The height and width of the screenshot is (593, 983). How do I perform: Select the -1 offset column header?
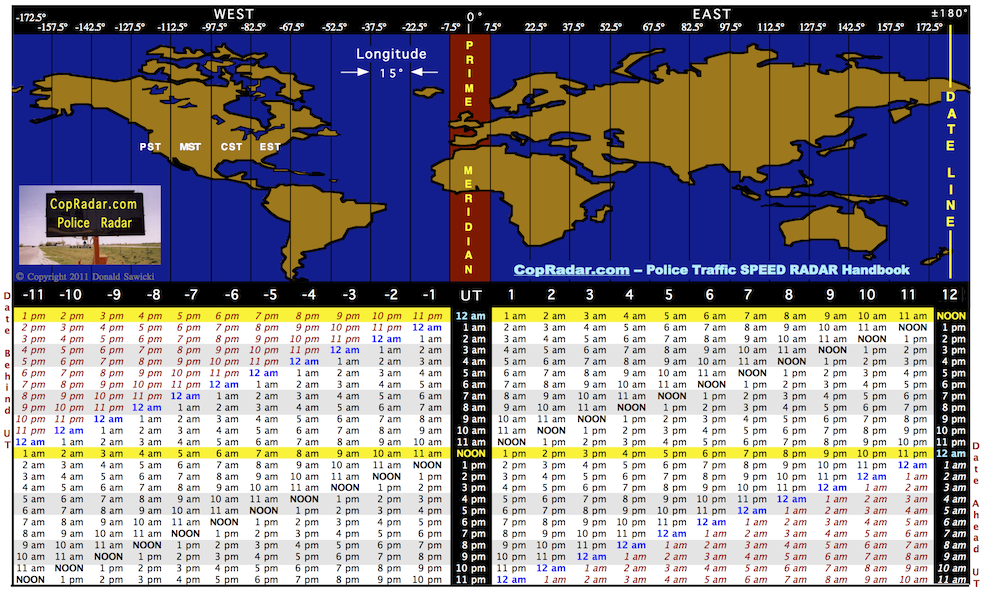click(x=429, y=295)
